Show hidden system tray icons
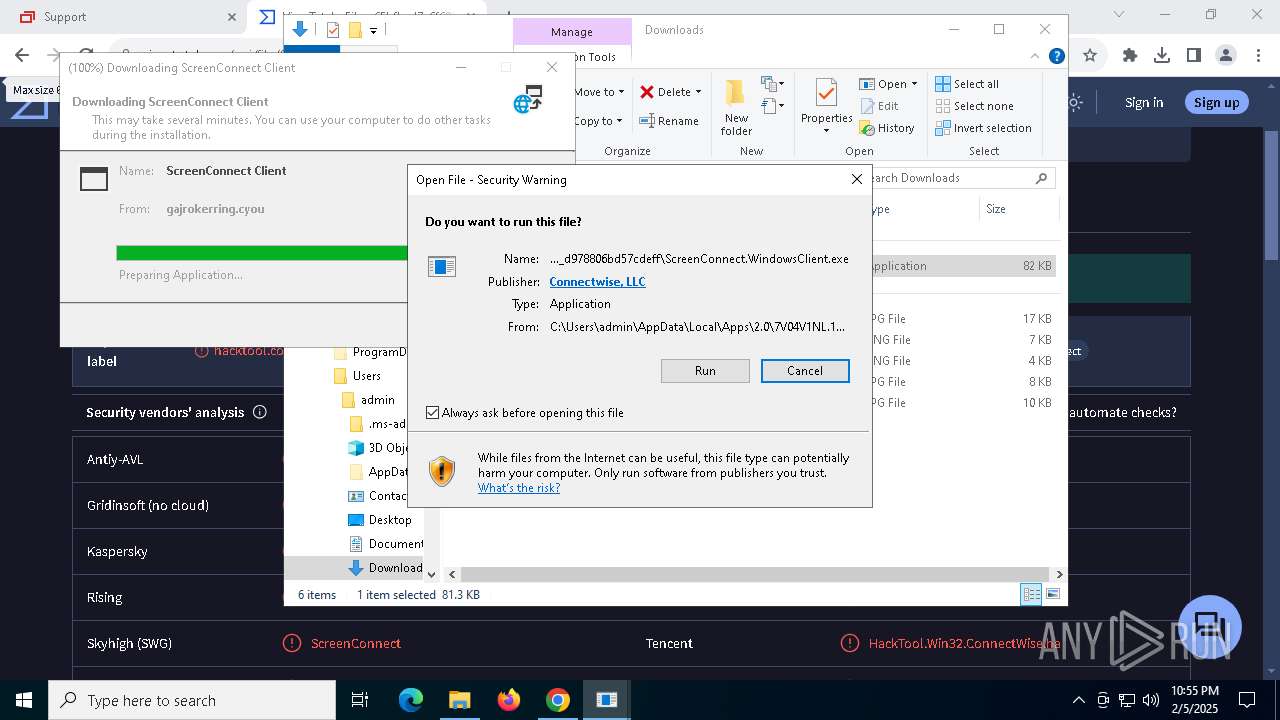Image resolution: width=1280 pixels, height=720 pixels. [1078, 700]
